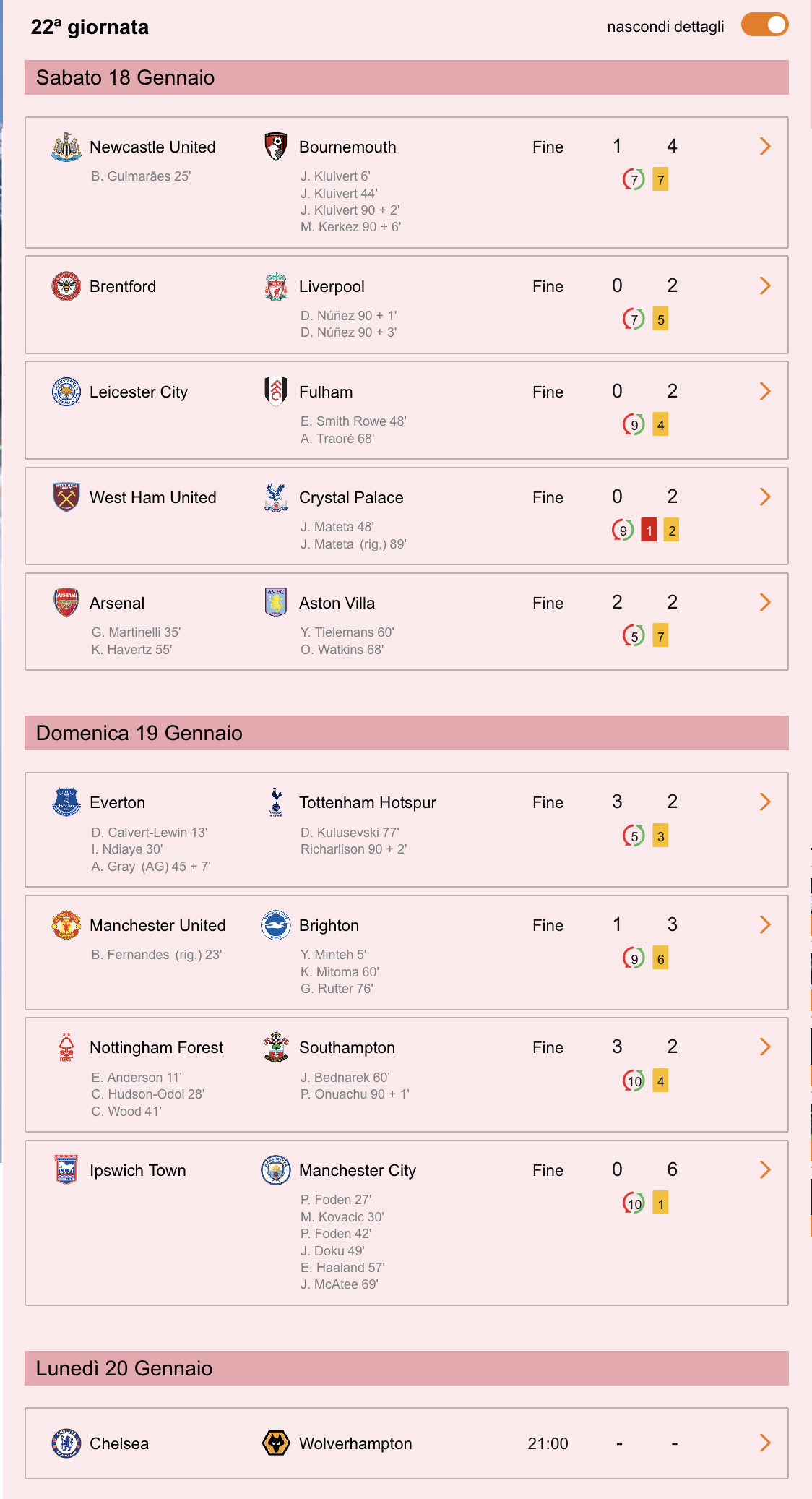This screenshot has height=1499, width=812.
Task: Click the Newcastle United crest icon
Action: click(x=66, y=147)
